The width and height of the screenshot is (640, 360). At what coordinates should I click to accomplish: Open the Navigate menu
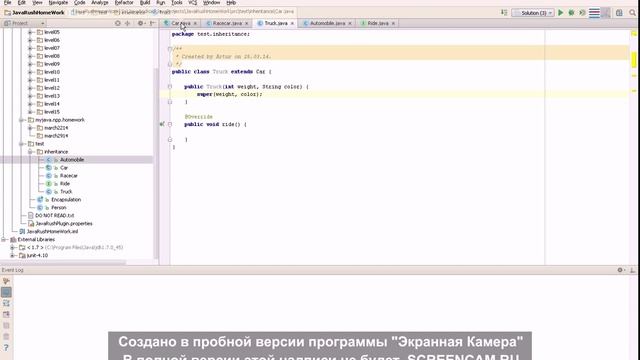click(58, 2)
